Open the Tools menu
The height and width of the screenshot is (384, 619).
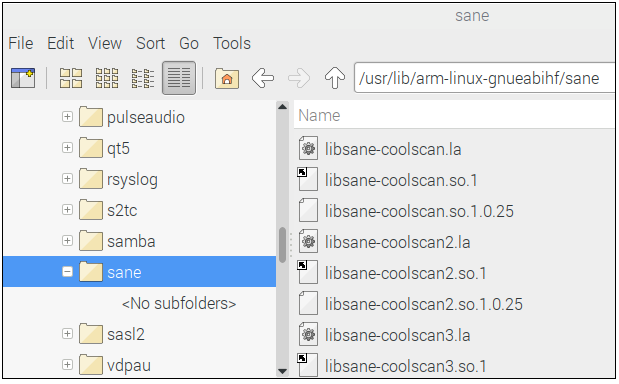click(232, 43)
